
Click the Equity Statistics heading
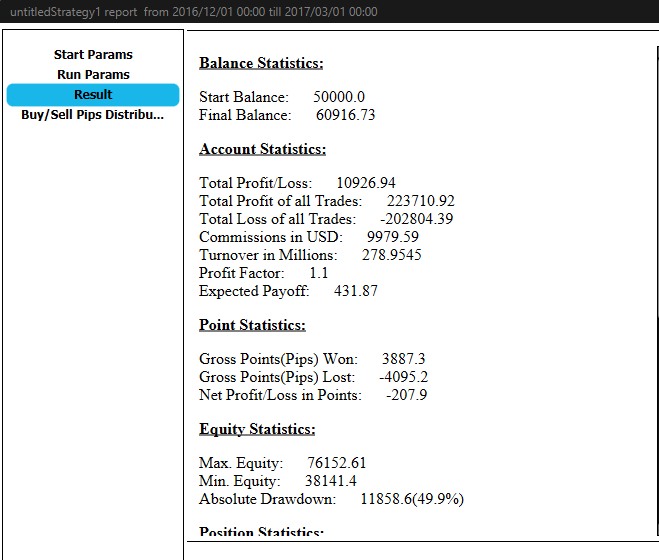[257, 429]
